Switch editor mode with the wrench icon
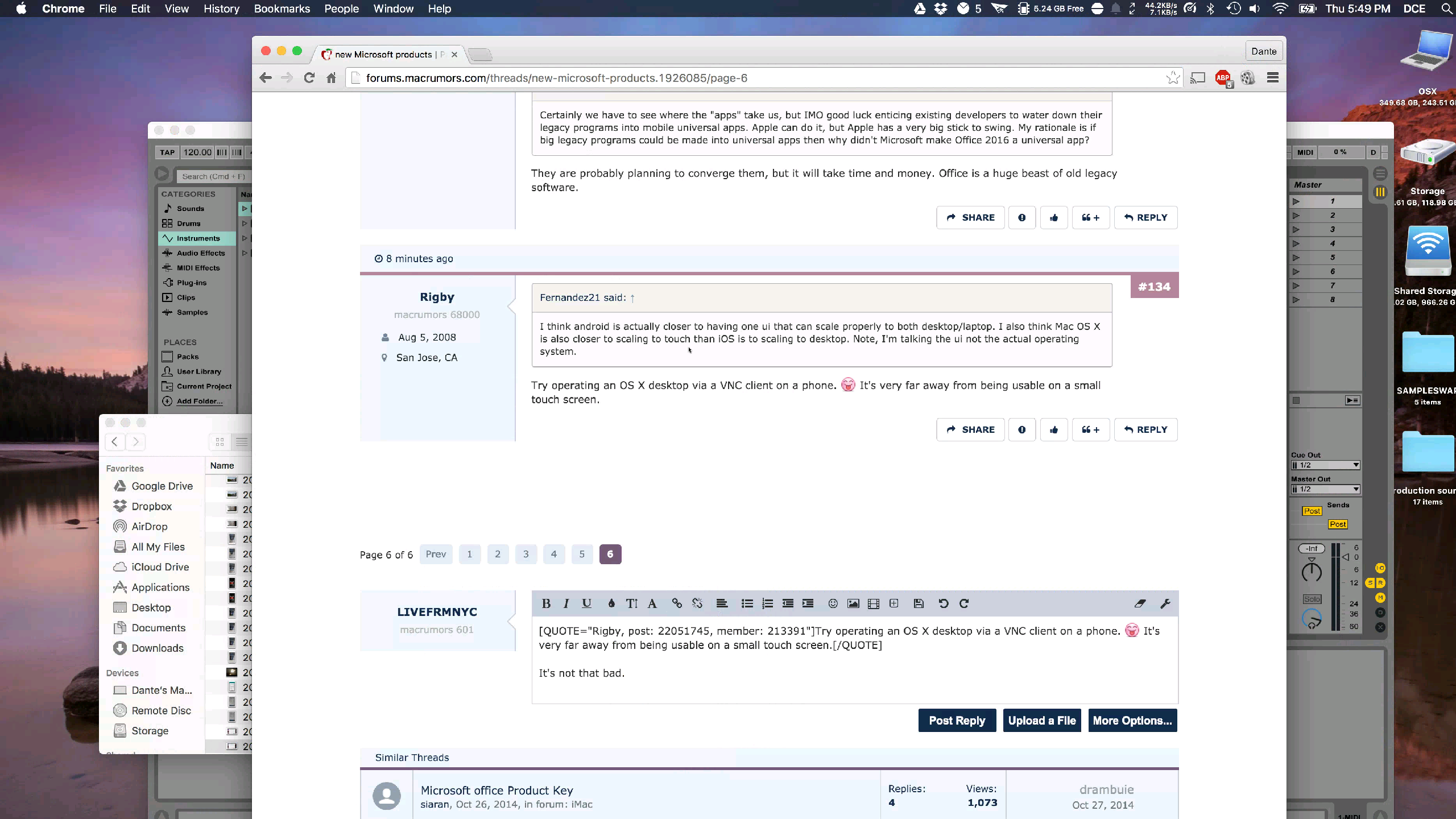1456x819 pixels. (1165, 603)
